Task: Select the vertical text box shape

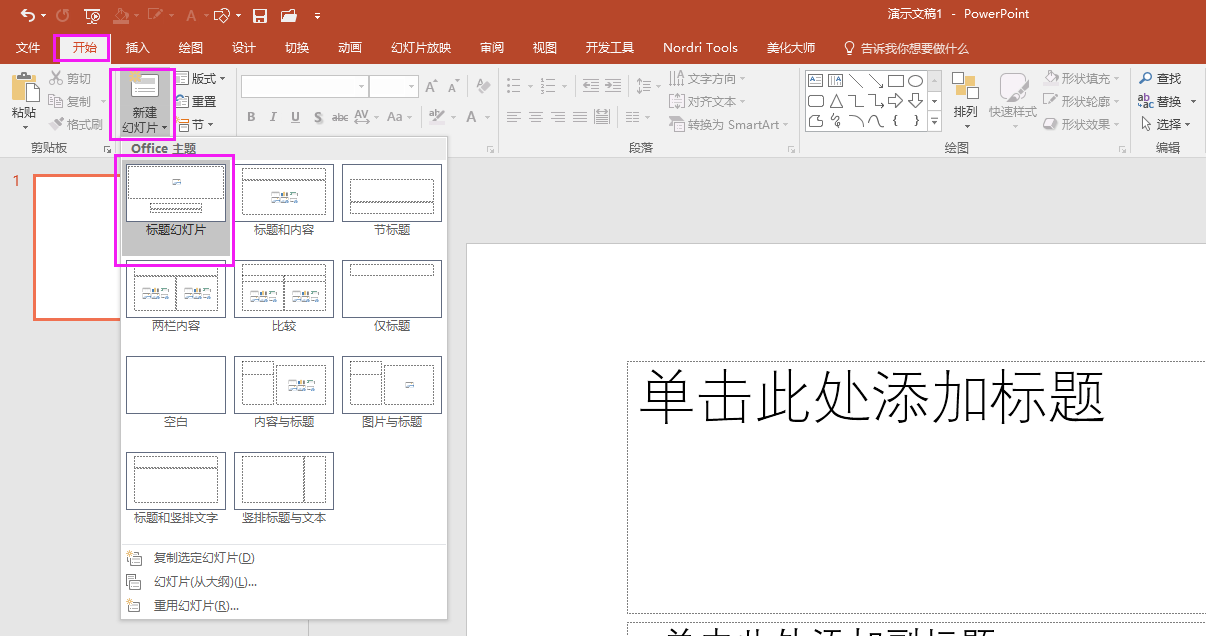Action: click(836, 81)
